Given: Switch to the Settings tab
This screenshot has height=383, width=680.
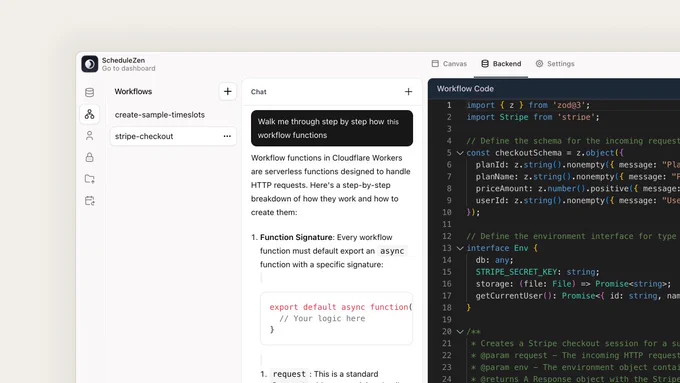Looking at the screenshot, I should (x=555, y=64).
